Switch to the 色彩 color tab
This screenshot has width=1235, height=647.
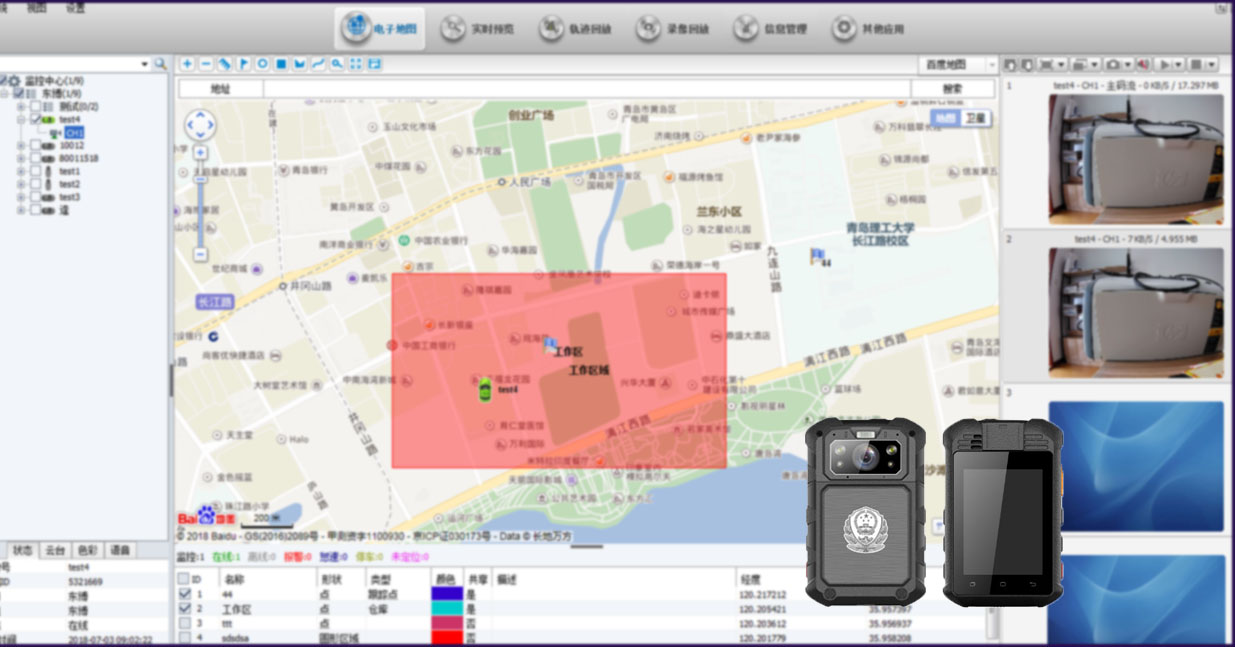88,551
